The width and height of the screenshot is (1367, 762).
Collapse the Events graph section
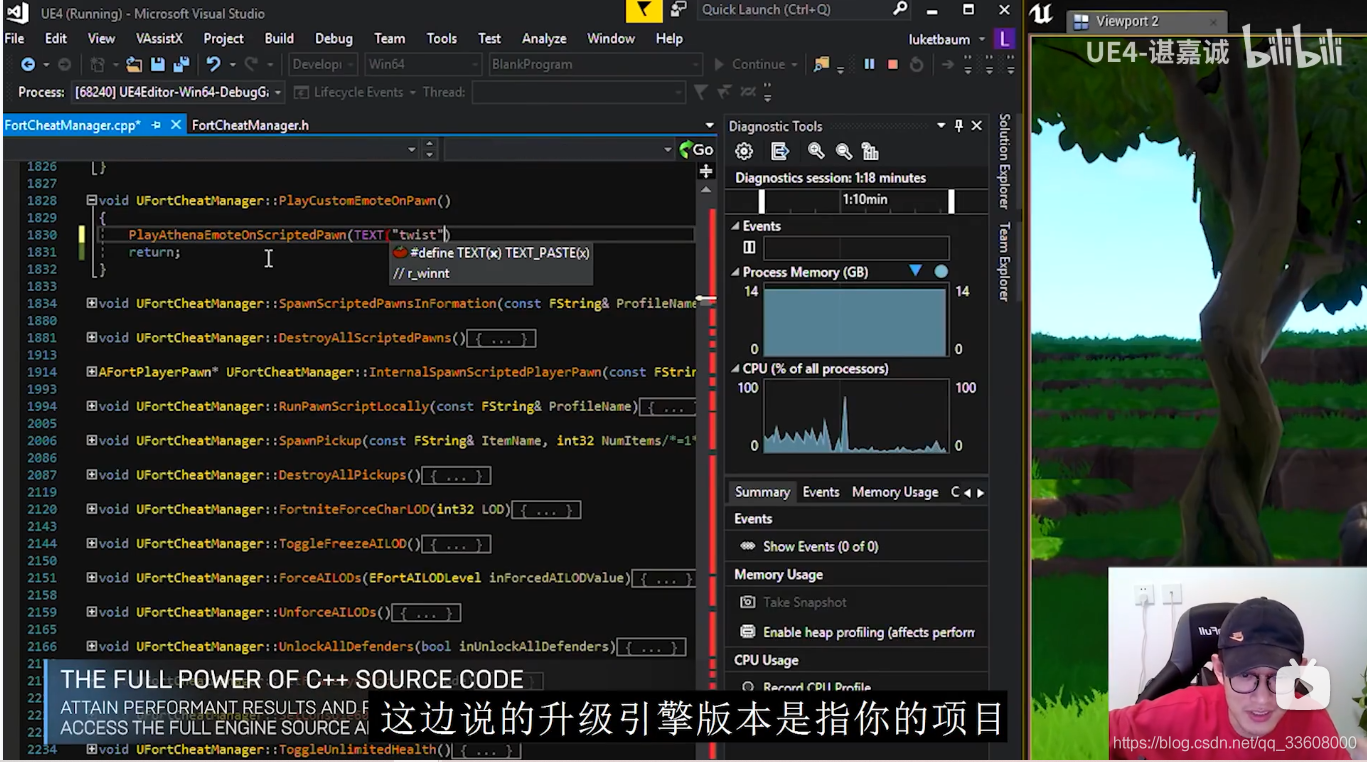[735, 227]
